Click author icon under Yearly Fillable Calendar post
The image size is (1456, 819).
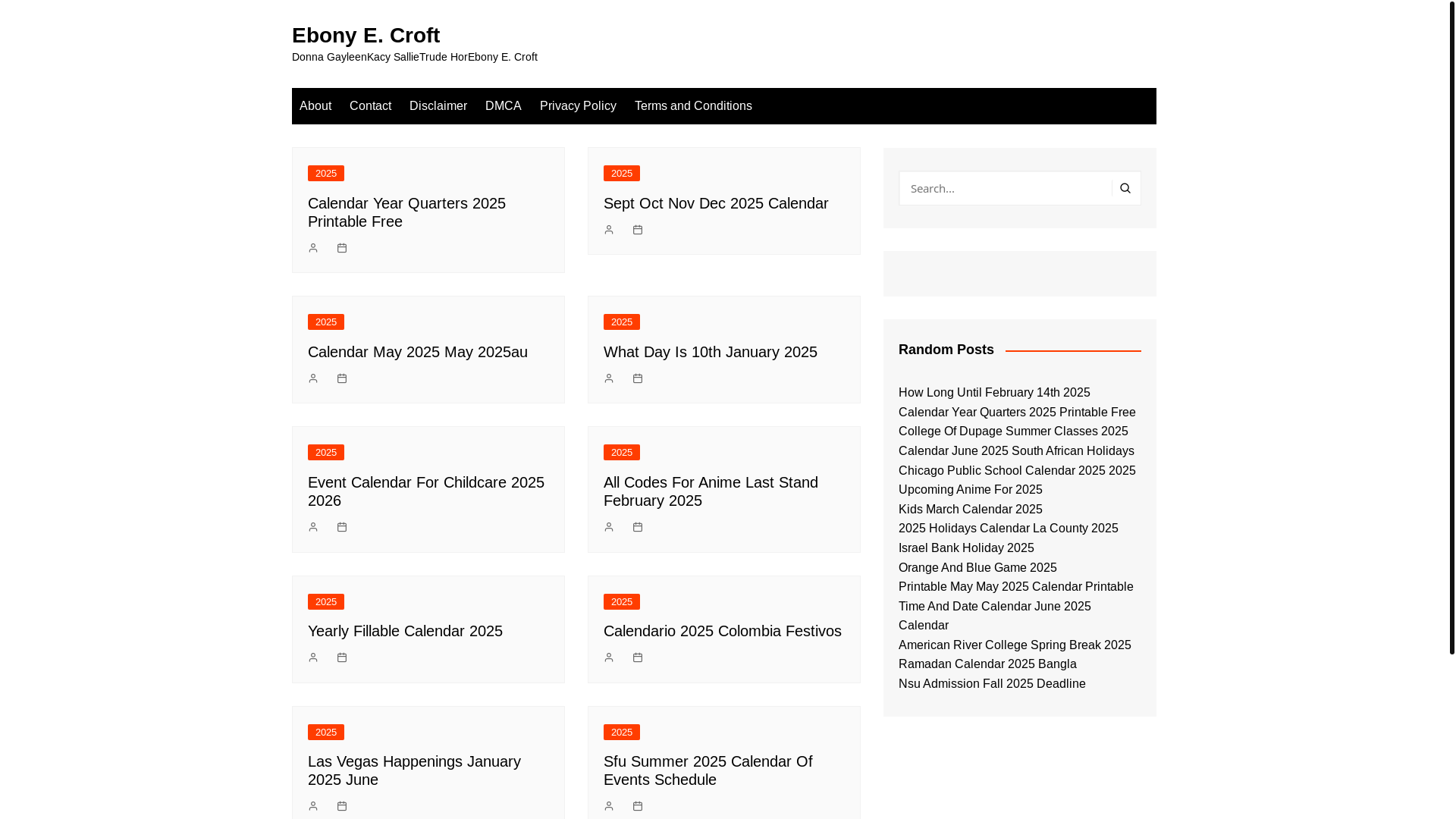(x=313, y=657)
